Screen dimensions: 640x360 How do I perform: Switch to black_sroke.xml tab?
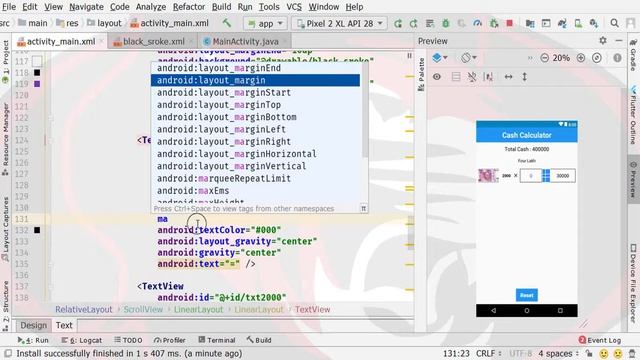click(x=153, y=41)
